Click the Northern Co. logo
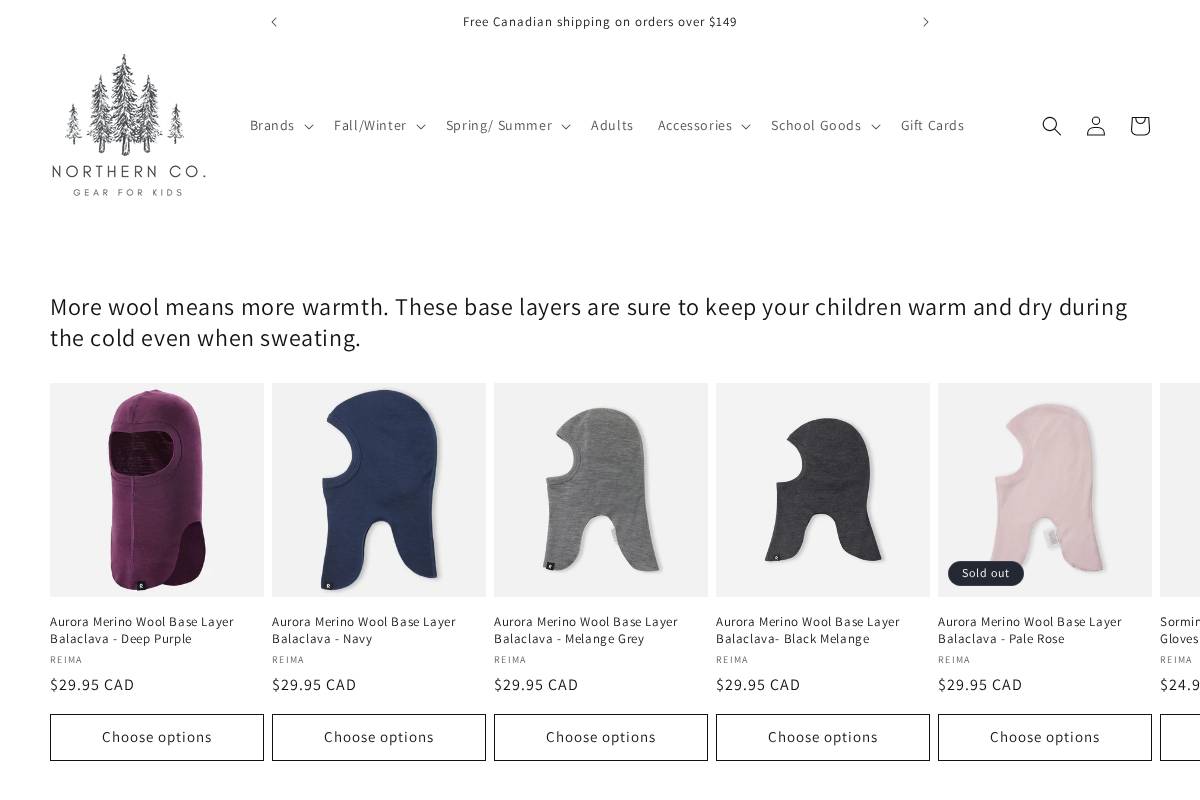Screen dimensions: 1200x800 click(128, 124)
